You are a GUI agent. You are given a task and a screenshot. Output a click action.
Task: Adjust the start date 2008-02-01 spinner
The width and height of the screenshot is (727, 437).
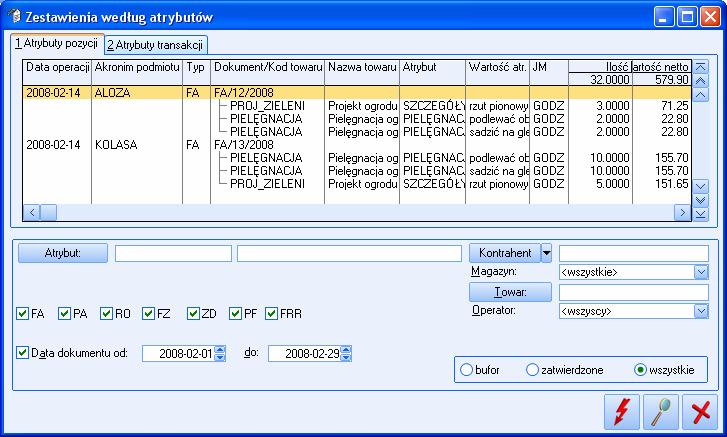221,354
